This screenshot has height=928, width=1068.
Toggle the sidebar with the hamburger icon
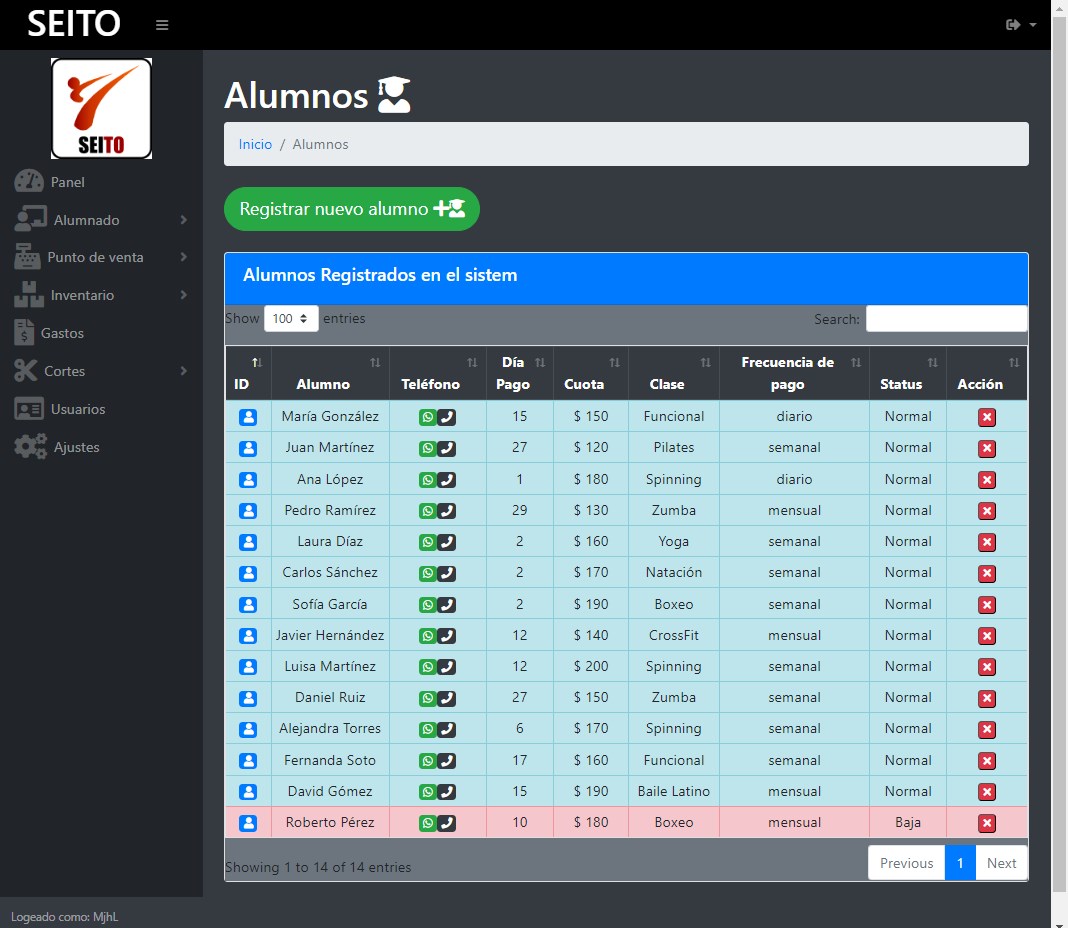[x=162, y=25]
